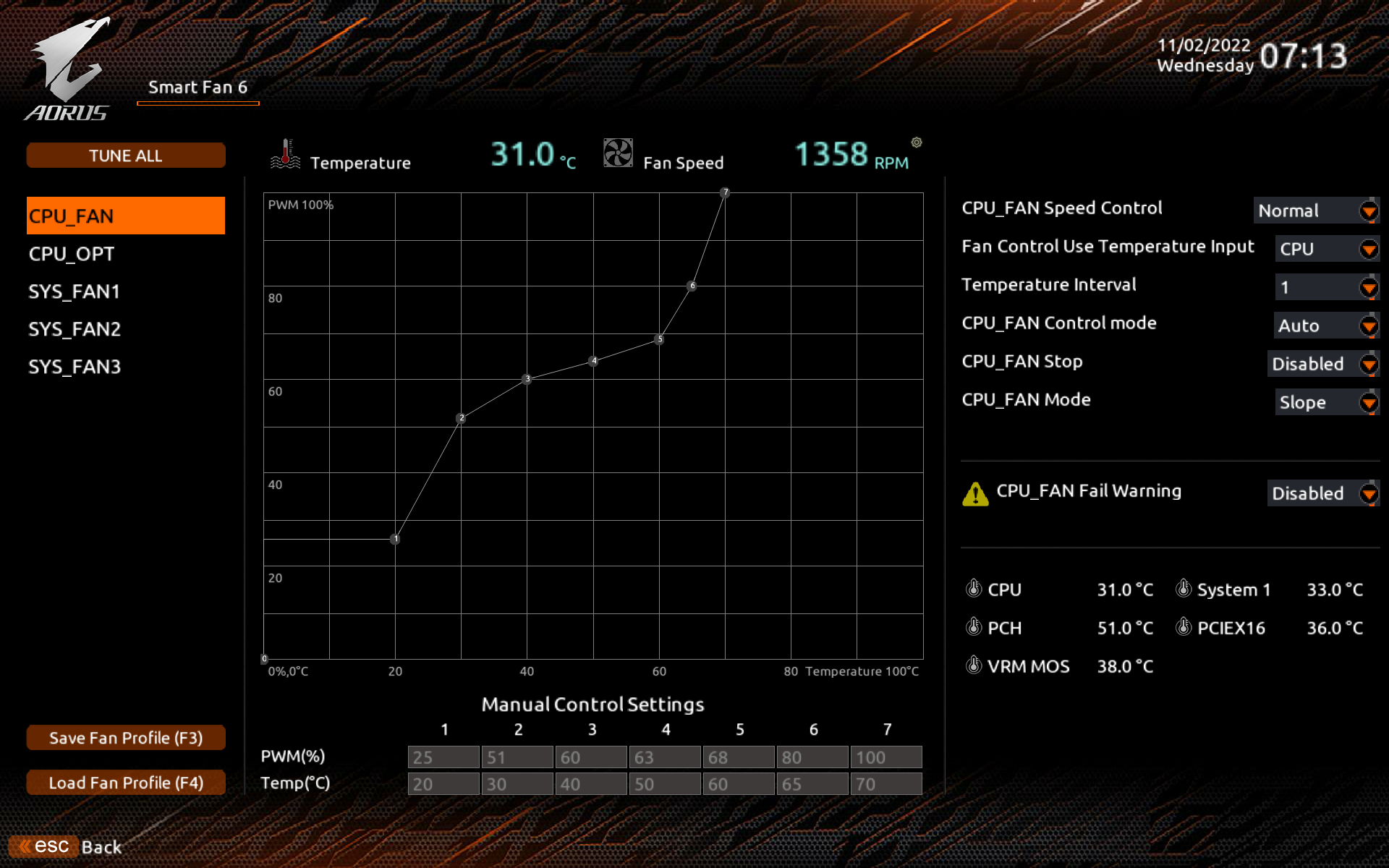Image resolution: width=1389 pixels, height=868 pixels.
Task: Click the CPU temperature sensor icon
Action: pyautogui.click(x=974, y=588)
